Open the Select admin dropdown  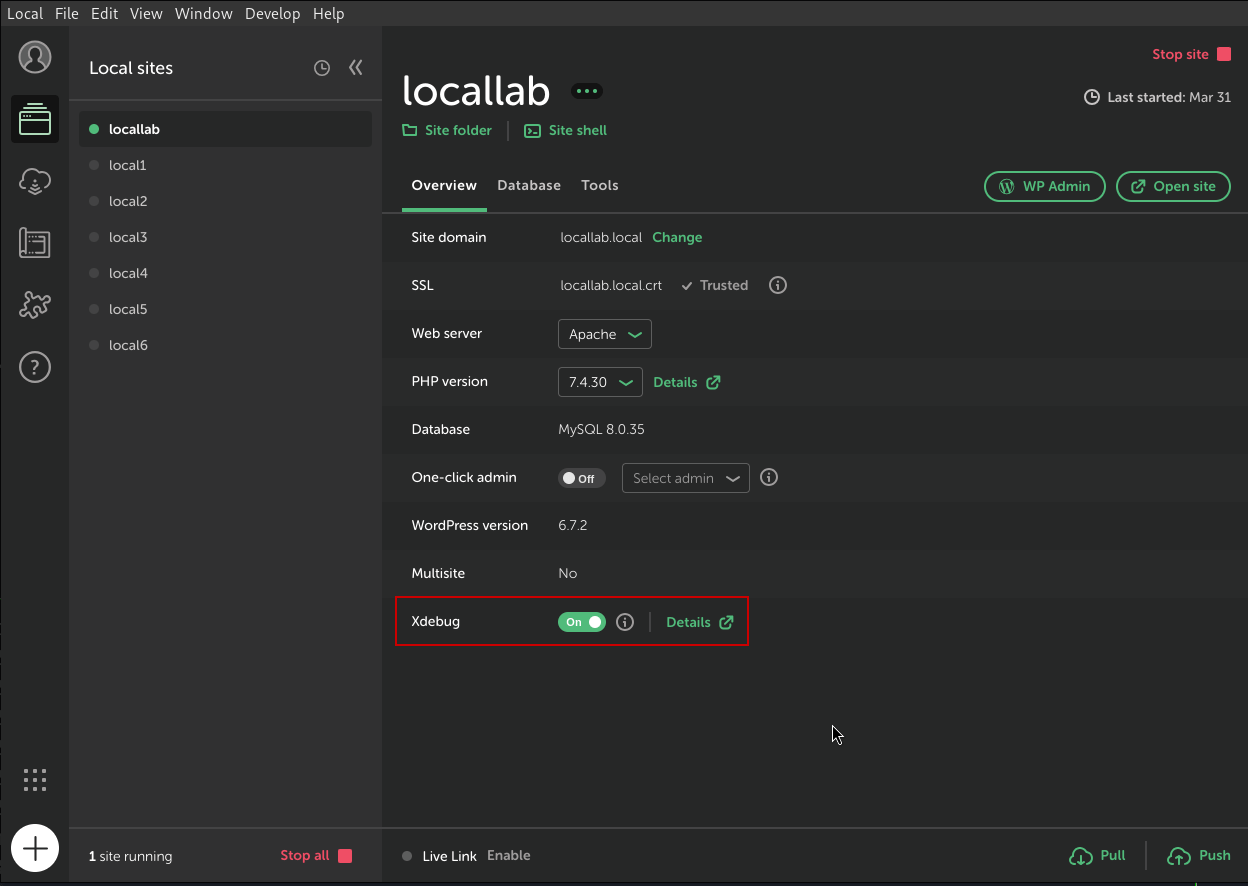pos(685,478)
